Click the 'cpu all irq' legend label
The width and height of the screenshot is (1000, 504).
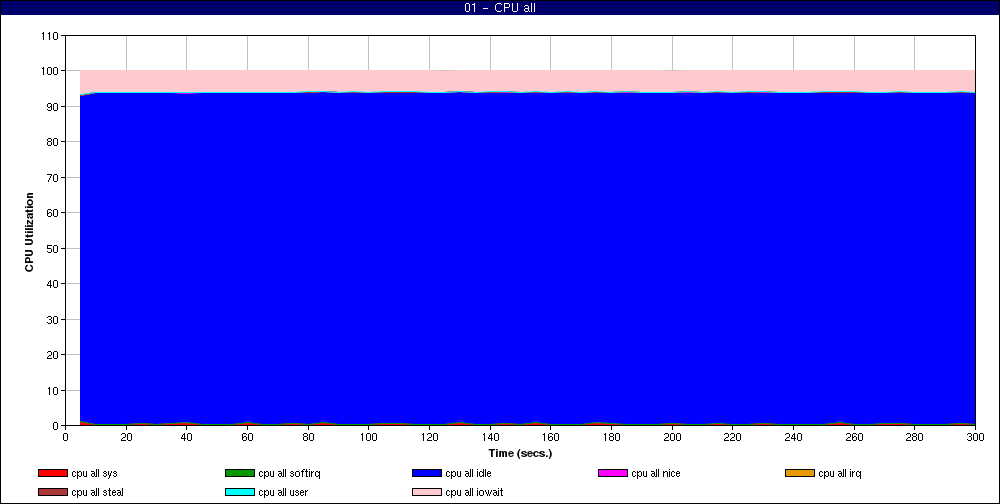[840, 473]
